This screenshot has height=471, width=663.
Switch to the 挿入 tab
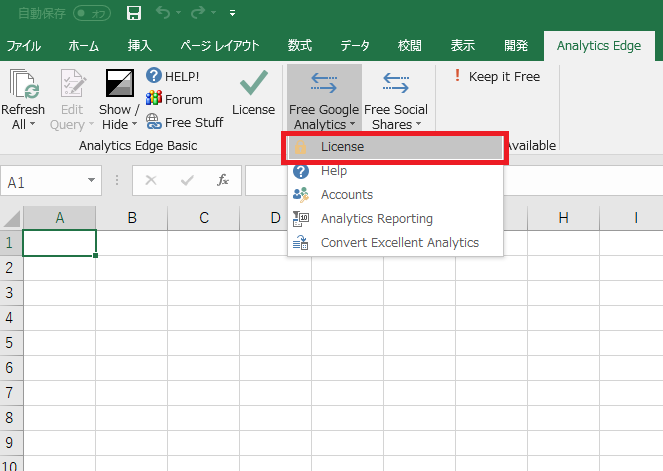(x=140, y=45)
